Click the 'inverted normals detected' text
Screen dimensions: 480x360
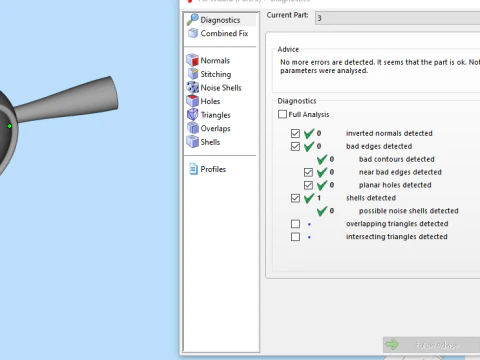point(389,133)
